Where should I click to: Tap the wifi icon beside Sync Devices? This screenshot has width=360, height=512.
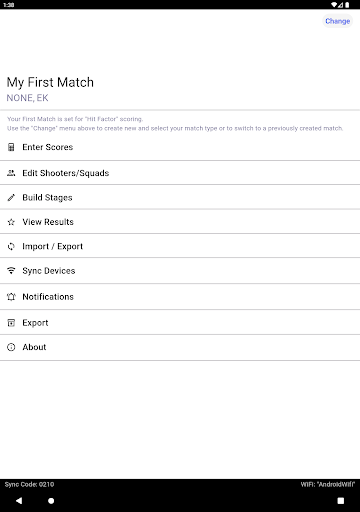click(11, 271)
